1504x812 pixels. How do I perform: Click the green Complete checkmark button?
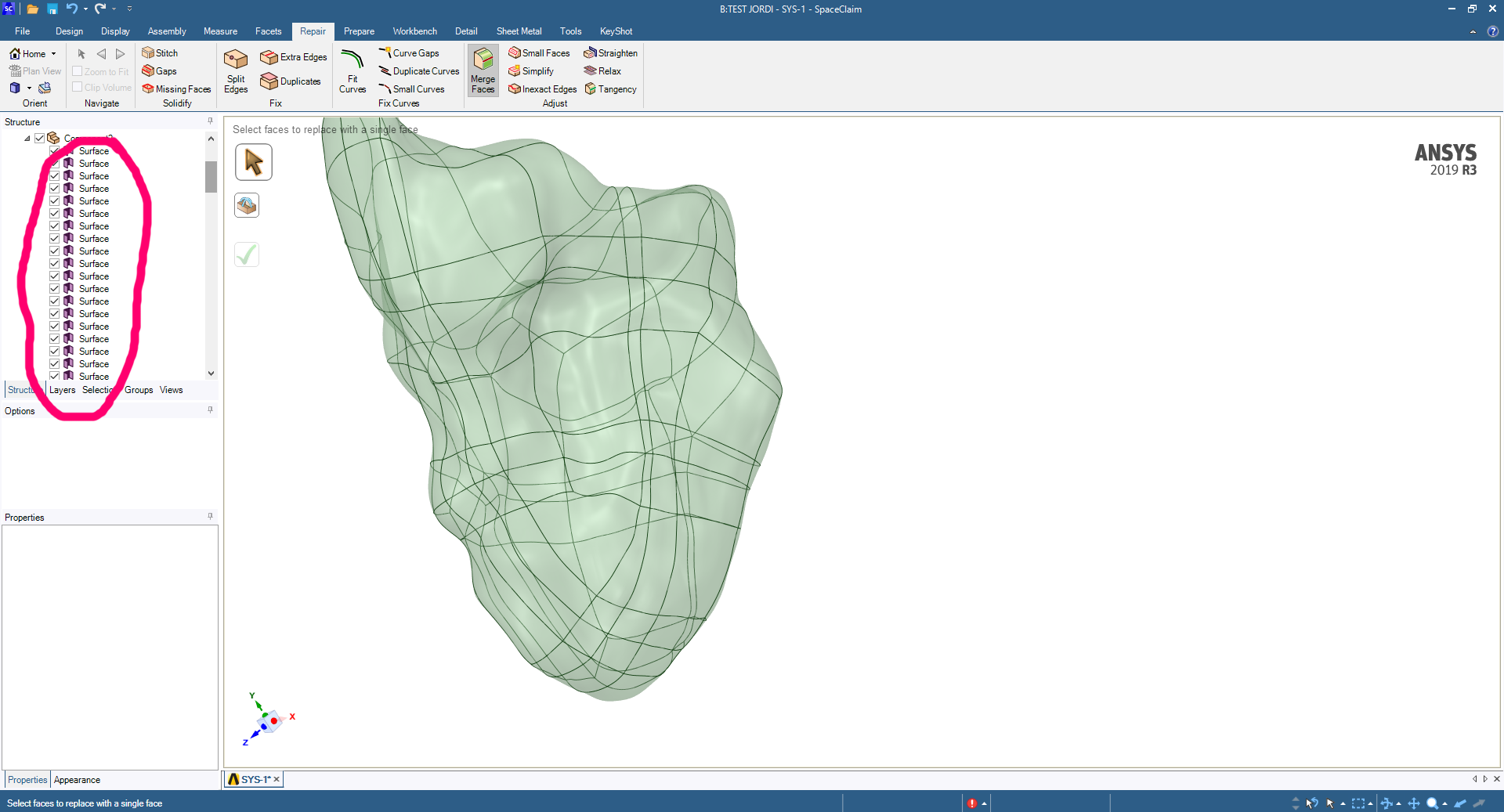click(247, 254)
